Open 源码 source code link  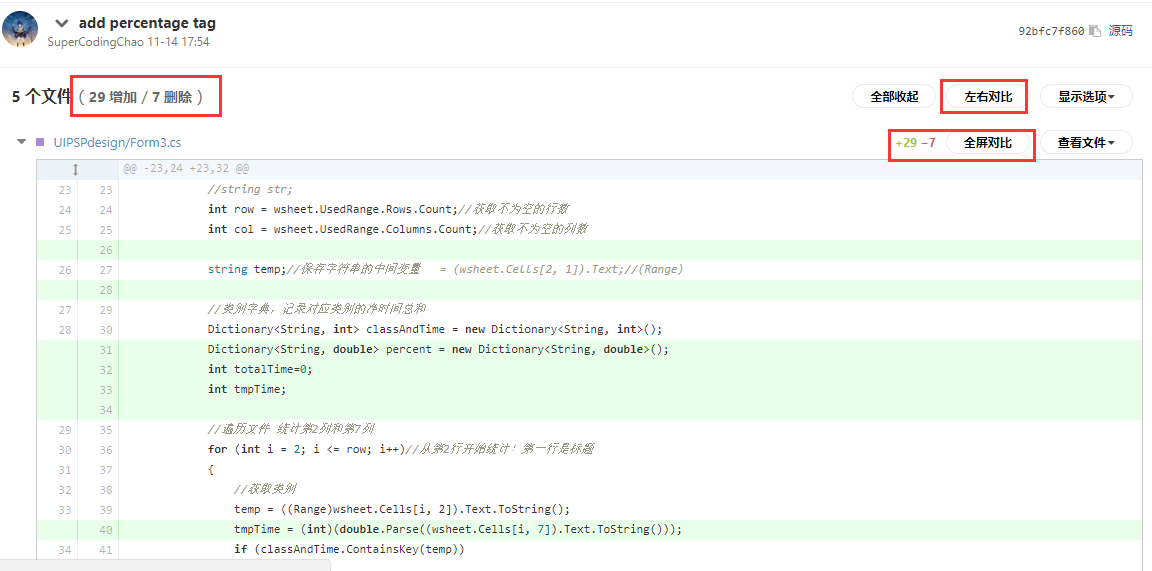(1120, 31)
